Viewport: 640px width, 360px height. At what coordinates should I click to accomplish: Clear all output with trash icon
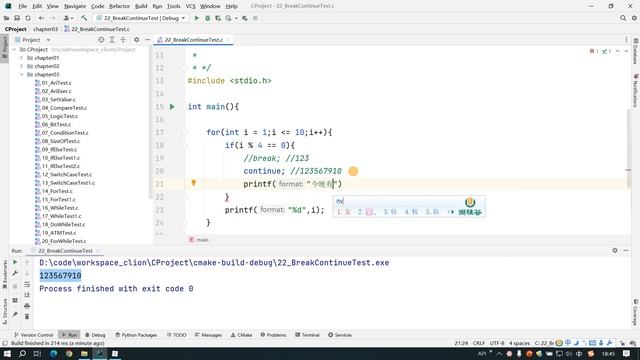point(27,316)
